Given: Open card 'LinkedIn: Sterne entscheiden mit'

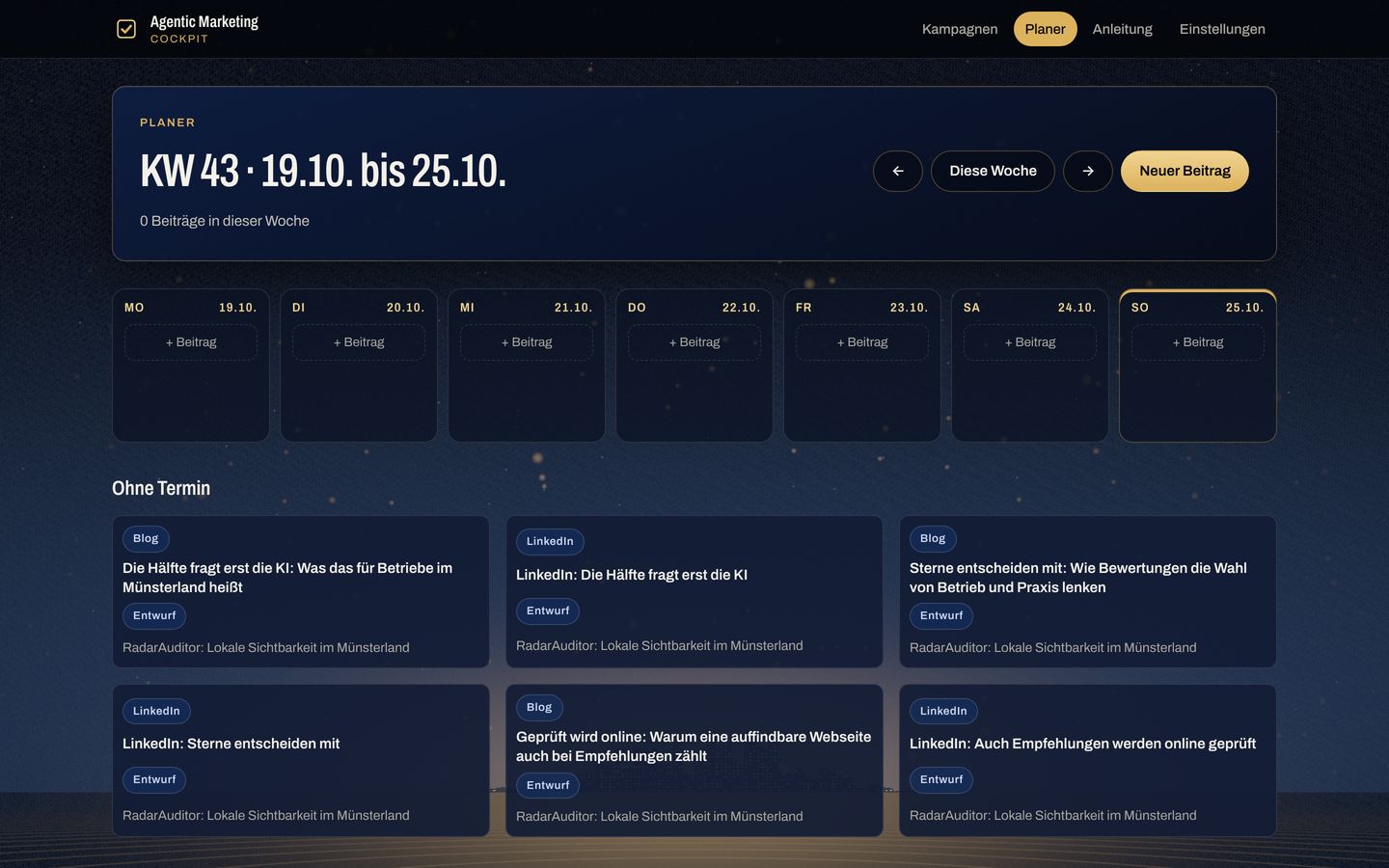Looking at the screenshot, I should (x=301, y=761).
